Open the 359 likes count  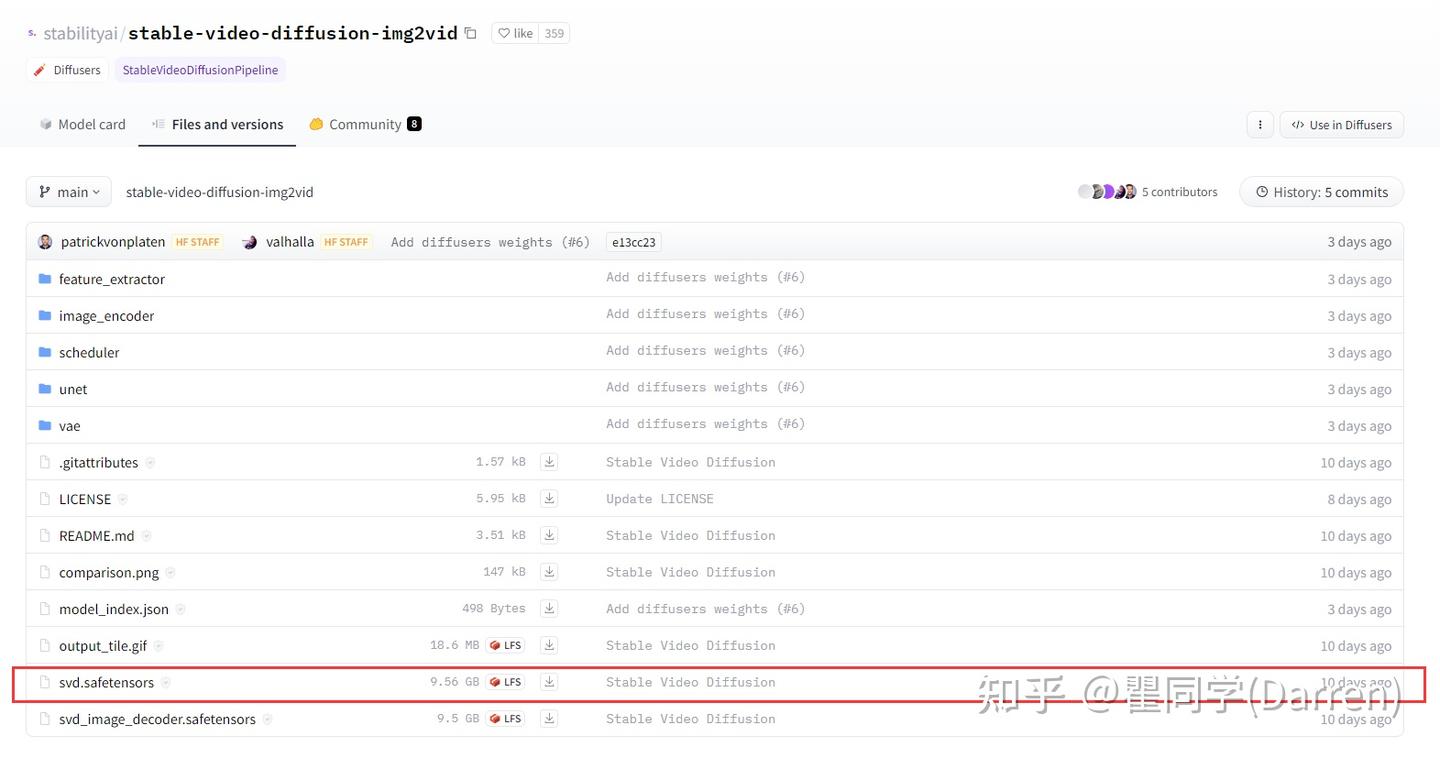pos(554,33)
